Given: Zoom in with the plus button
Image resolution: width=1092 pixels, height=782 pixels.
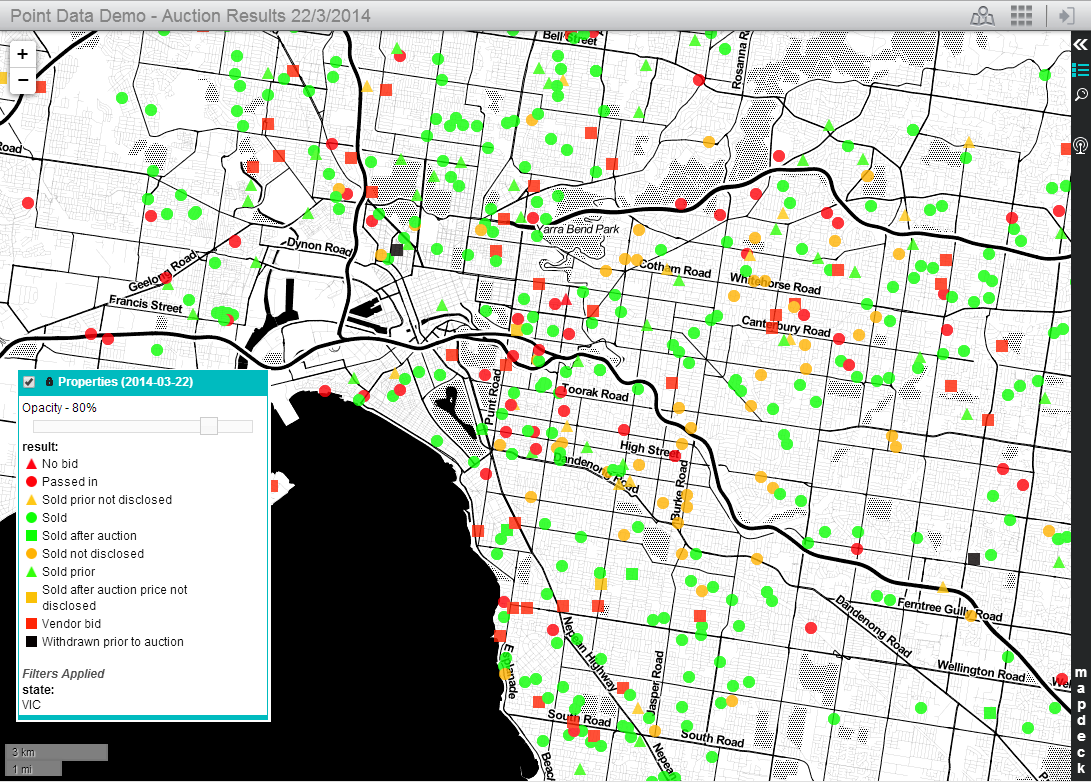Looking at the screenshot, I should [x=22, y=52].
